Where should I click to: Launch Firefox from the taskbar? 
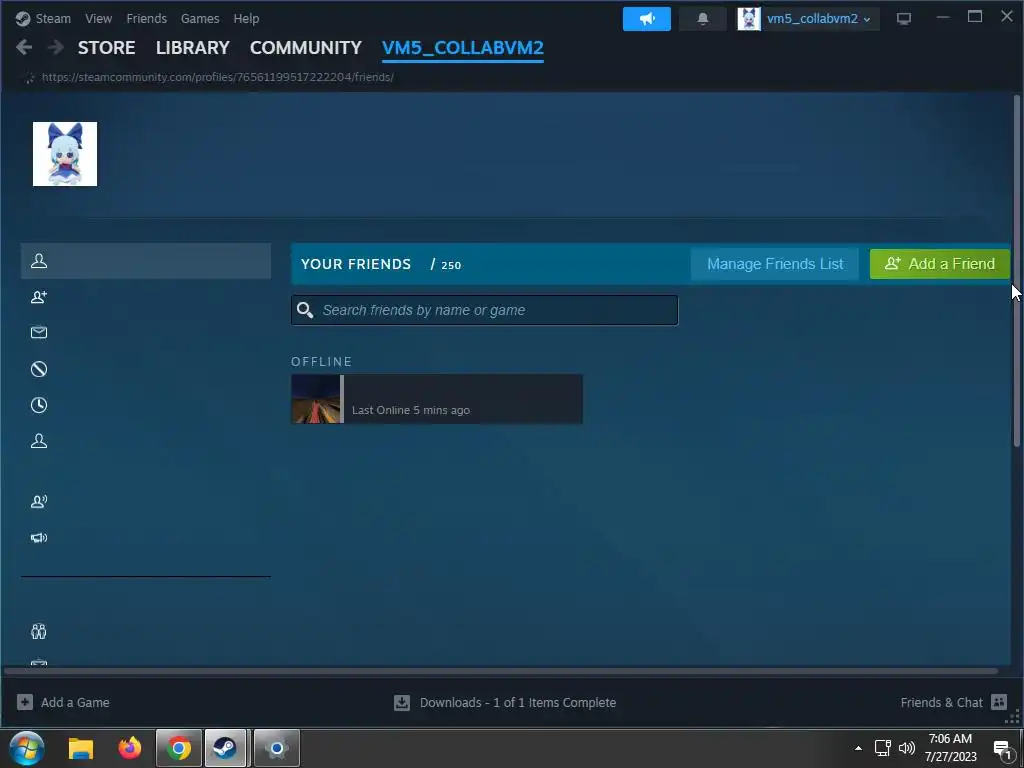pyautogui.click(x=129, y=748)
